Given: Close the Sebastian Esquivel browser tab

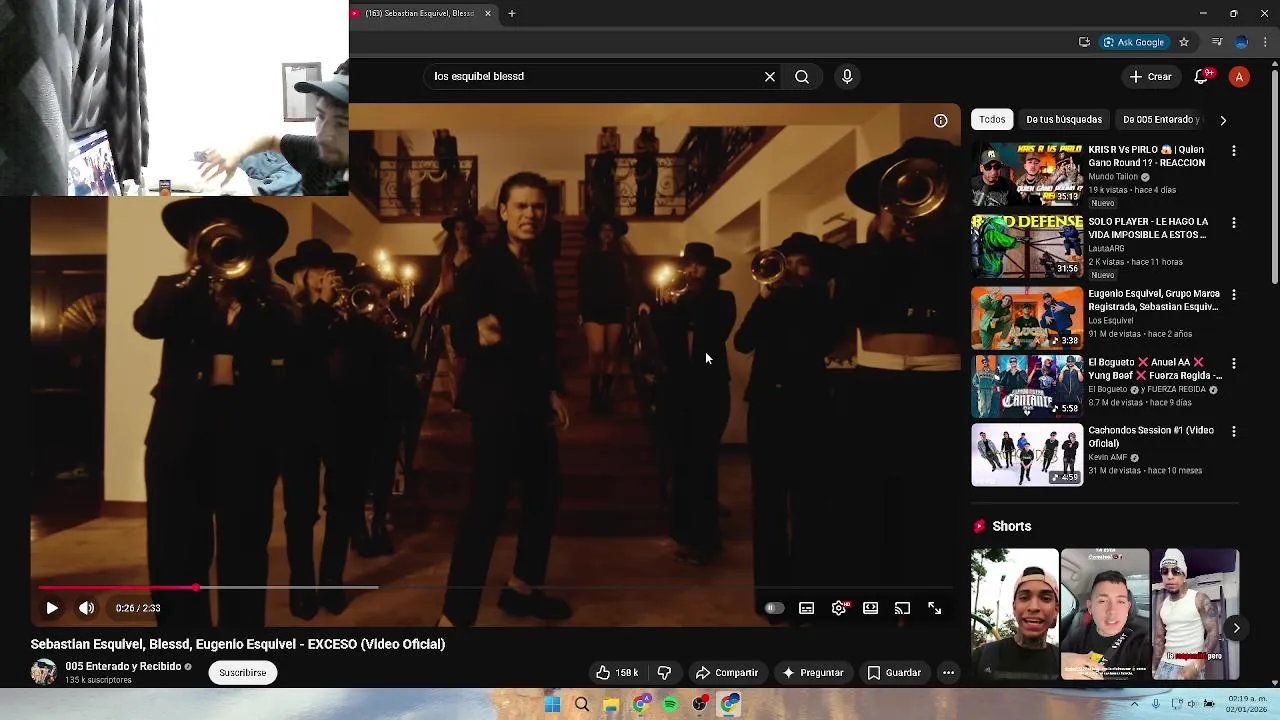Looking at the screenshot, I should (488, 13).
